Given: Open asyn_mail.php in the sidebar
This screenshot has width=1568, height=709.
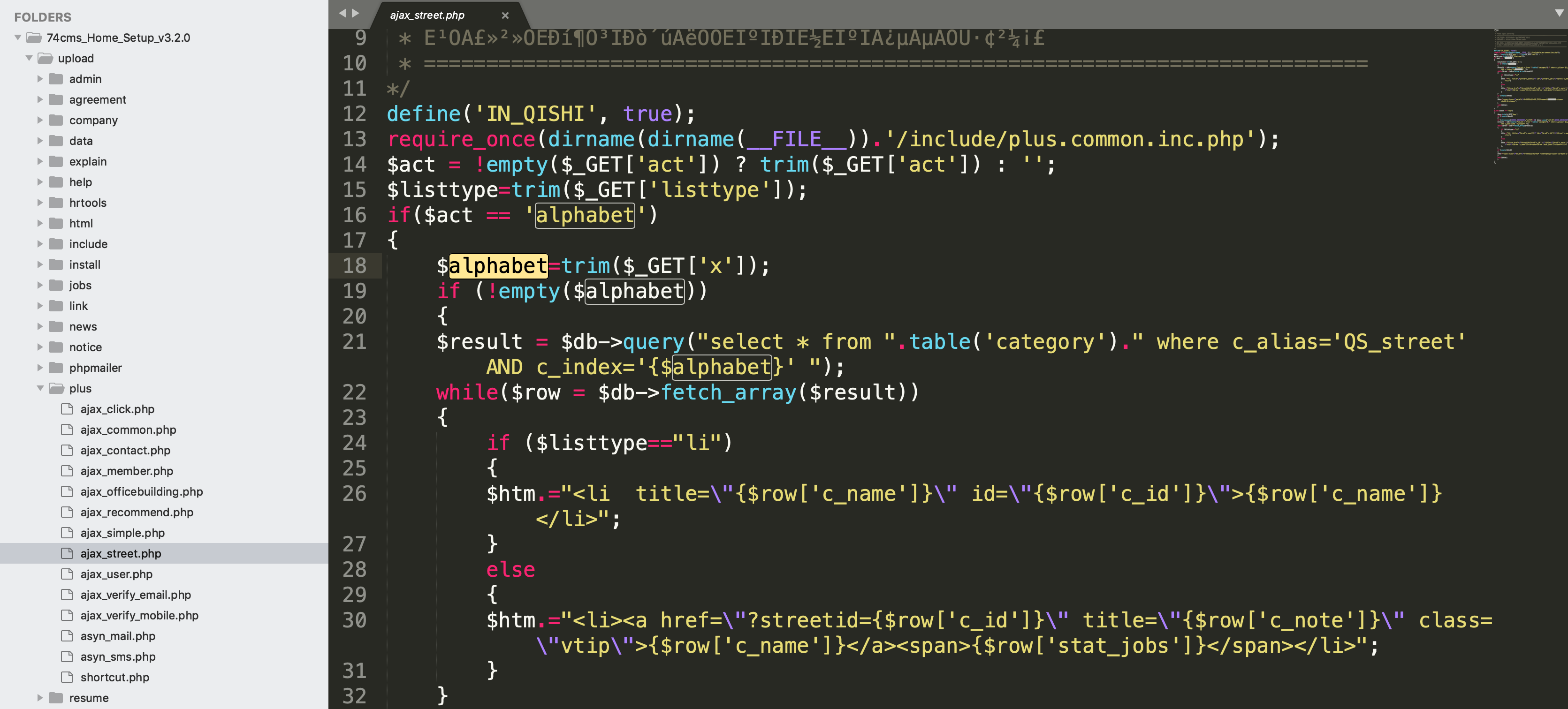Looking at the screenshot, I should pos(117,636).
